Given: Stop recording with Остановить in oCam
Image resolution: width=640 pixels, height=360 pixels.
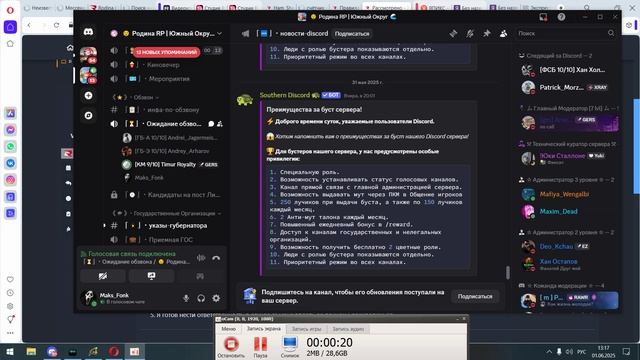Looking at the screenshot, I should pyautogui.click(x=231, y=347).
